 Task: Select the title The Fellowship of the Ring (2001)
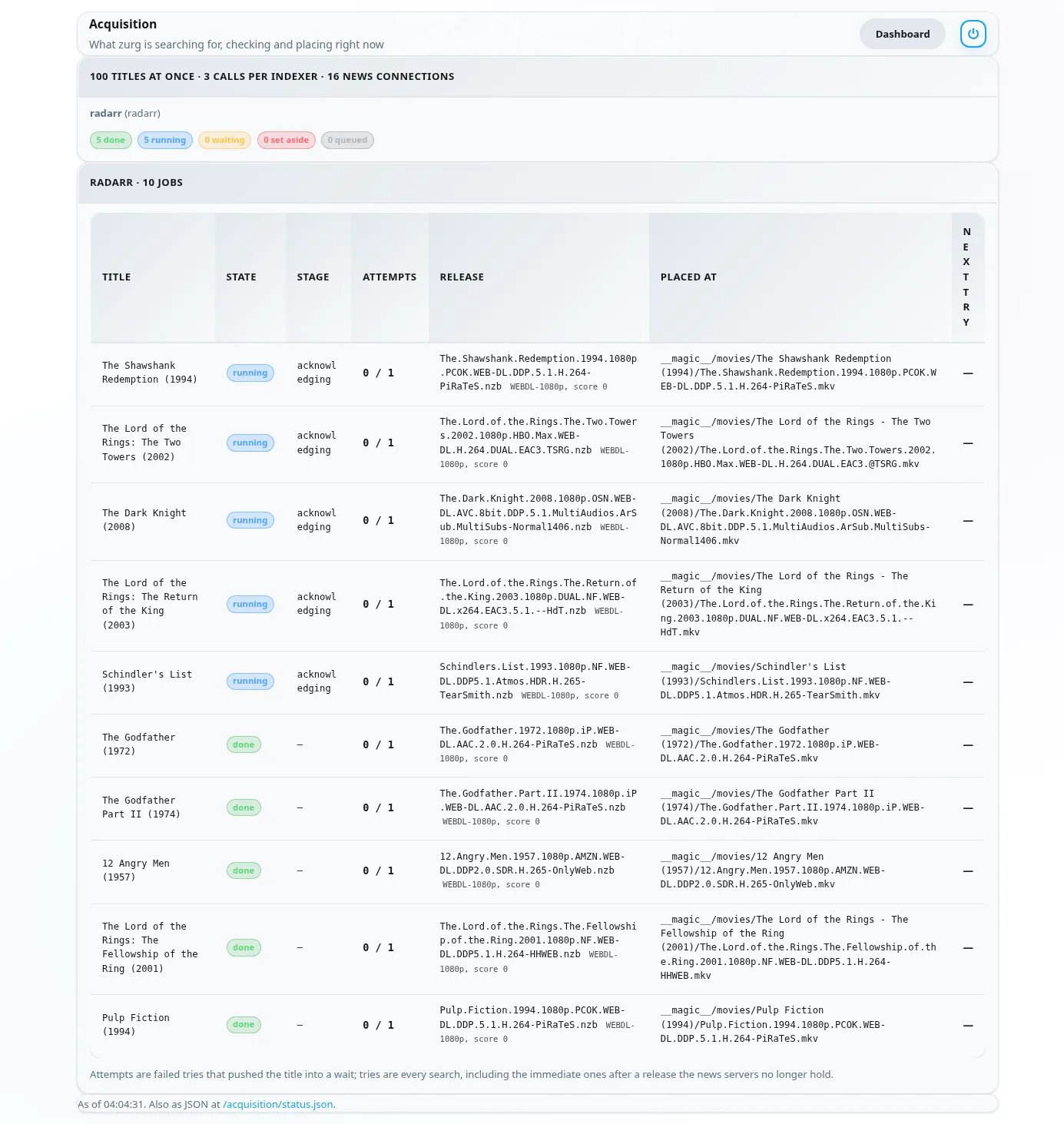150,947
